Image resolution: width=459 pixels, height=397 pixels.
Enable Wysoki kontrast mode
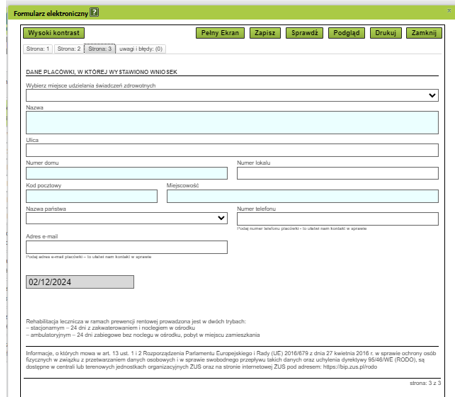click(54, 33)
